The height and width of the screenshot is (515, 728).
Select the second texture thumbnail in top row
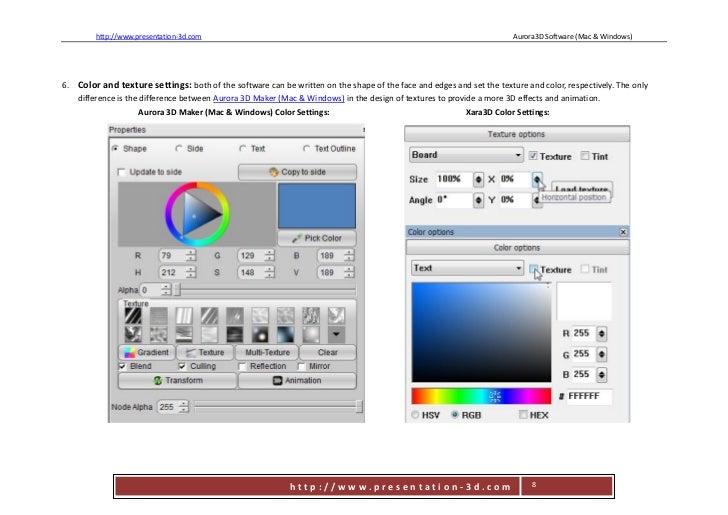[159, 316]
